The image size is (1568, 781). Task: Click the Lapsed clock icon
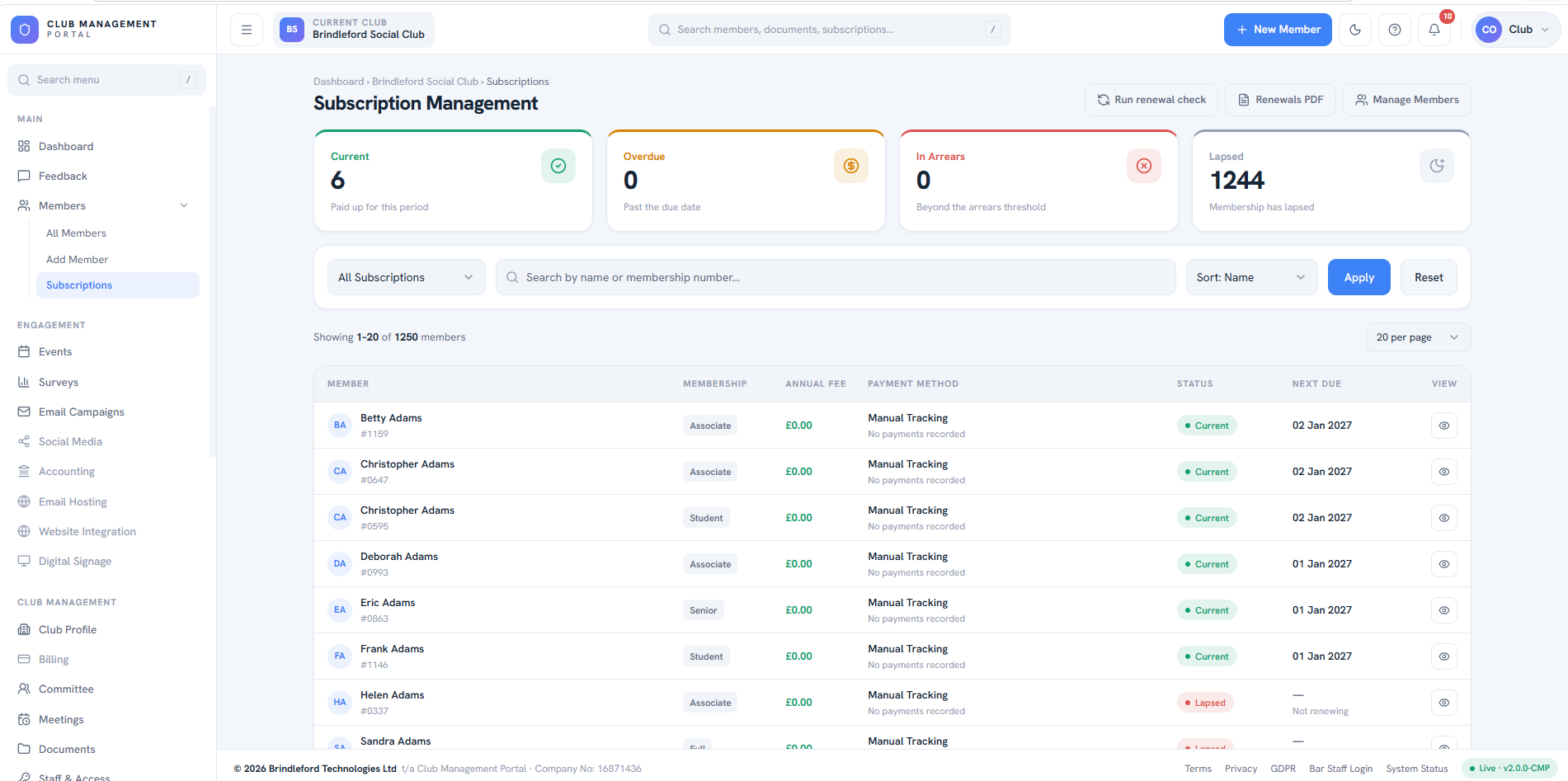pyautogui.click(x=1437, y=166)
